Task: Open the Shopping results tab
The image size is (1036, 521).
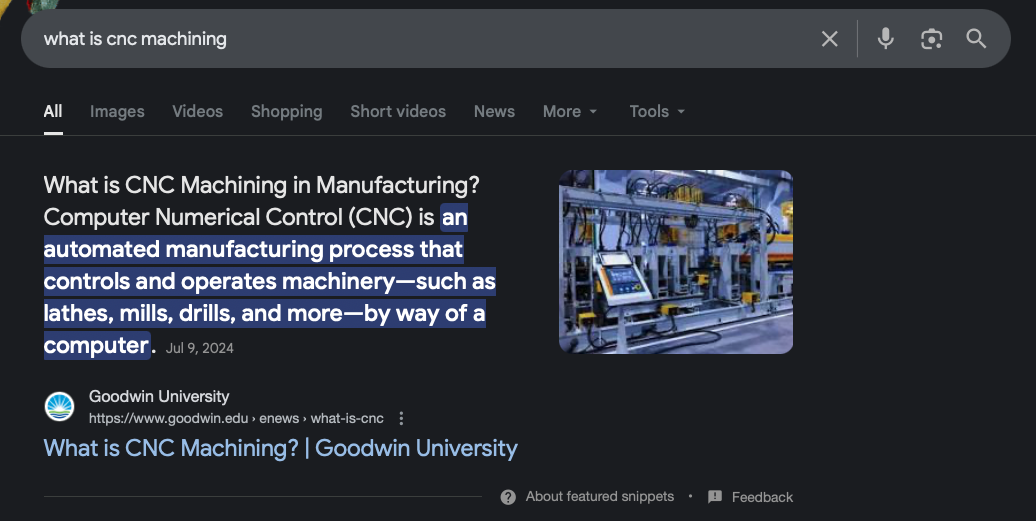Action: pos(286,112)
